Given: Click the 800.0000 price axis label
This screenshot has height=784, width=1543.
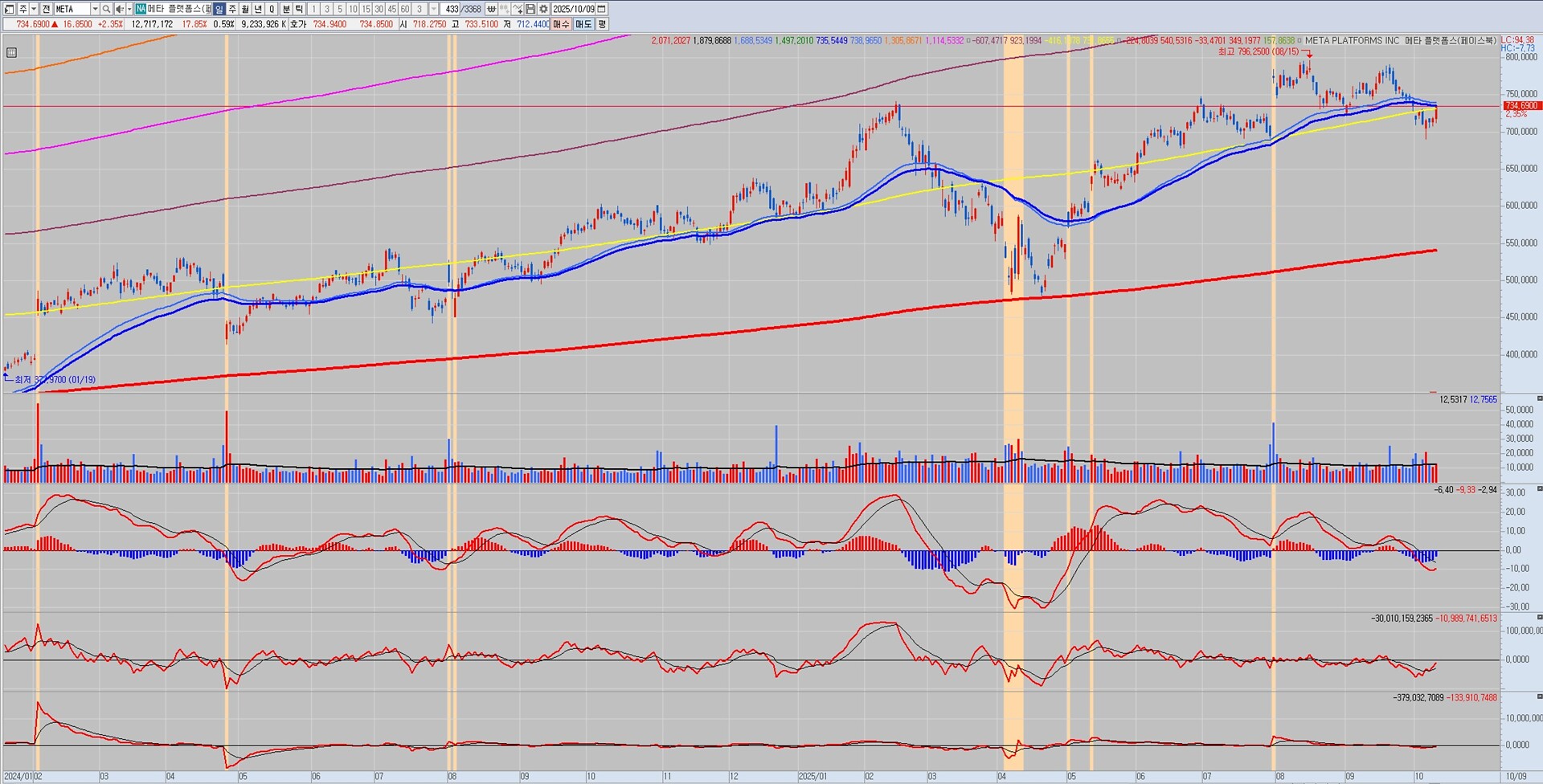Looking at the screenshot, I should (1522, 57).
